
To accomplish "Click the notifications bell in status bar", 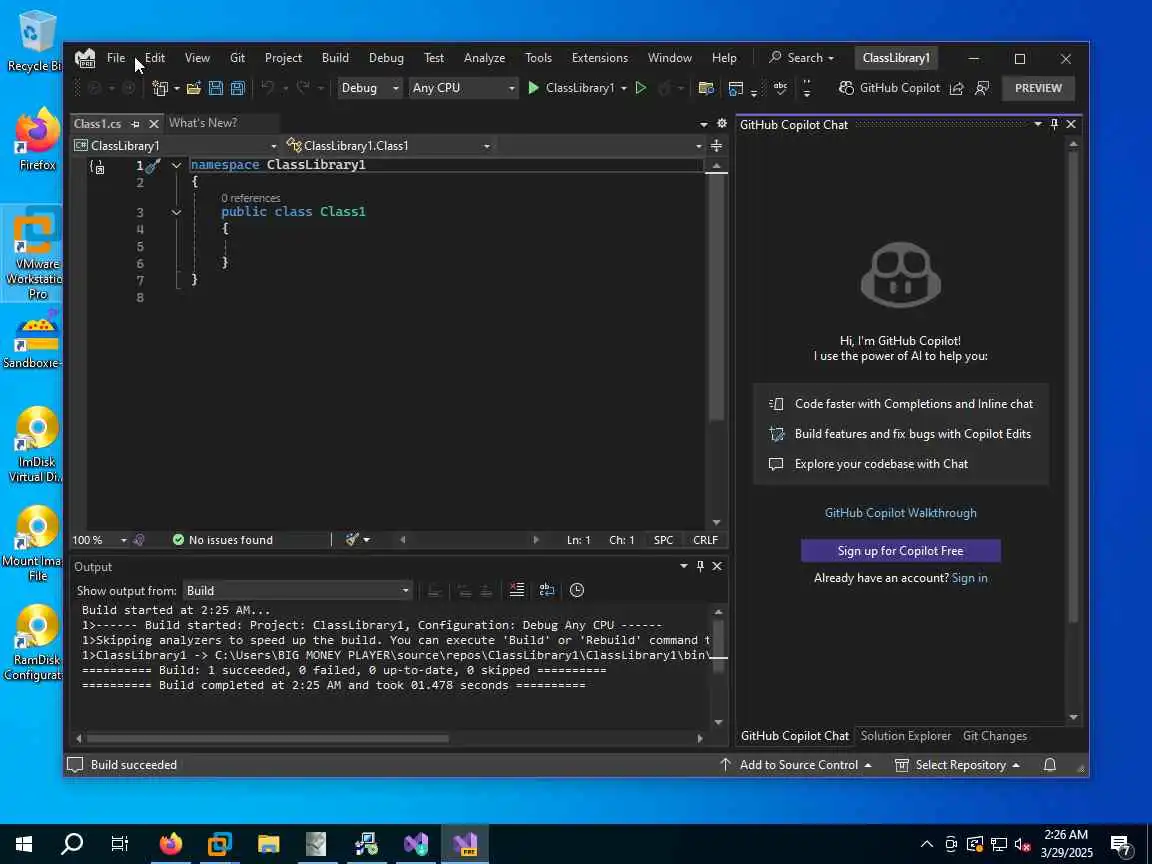I will pos(1050,765).
